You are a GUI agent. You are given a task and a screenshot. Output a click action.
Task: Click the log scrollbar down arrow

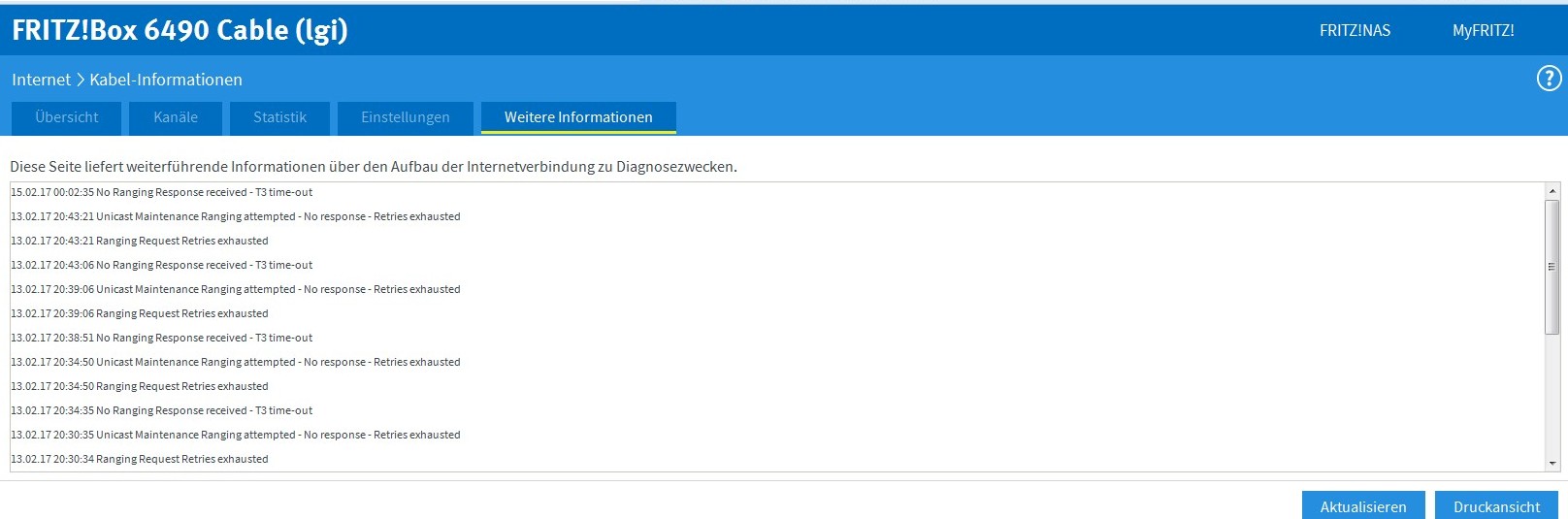[x=1552, y=464]
